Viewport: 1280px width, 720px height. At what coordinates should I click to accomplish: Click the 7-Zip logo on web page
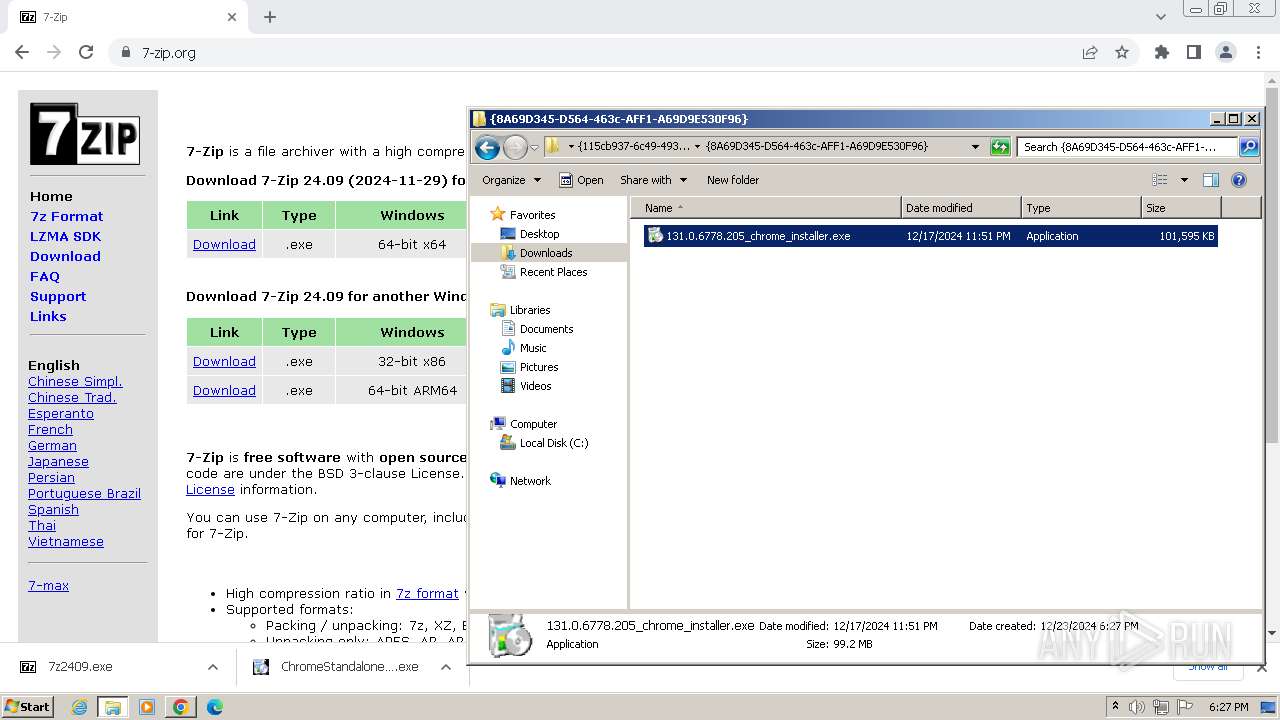(x=85, y=134)
